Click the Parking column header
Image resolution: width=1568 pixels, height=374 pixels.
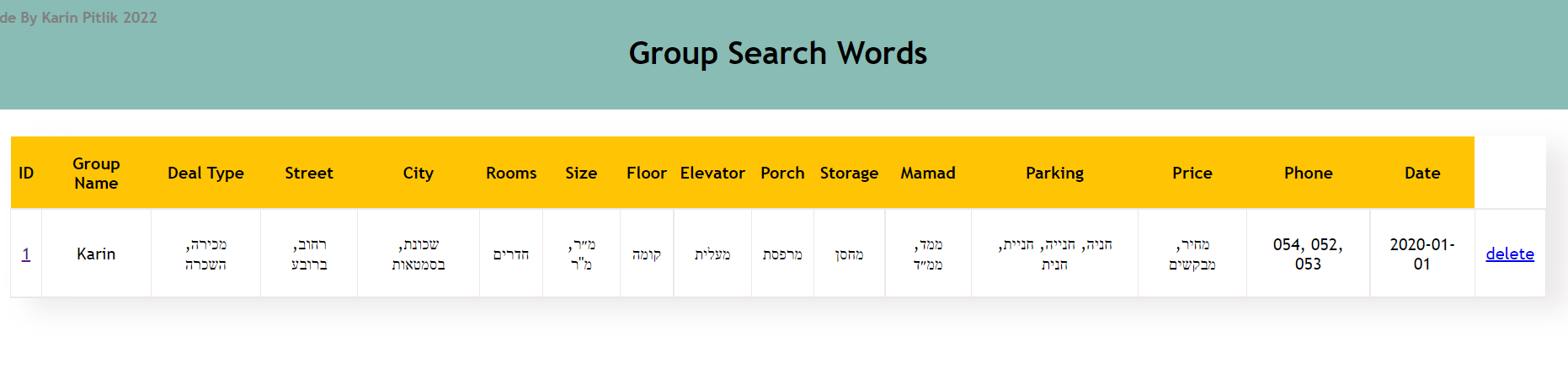coord(1054,173)
